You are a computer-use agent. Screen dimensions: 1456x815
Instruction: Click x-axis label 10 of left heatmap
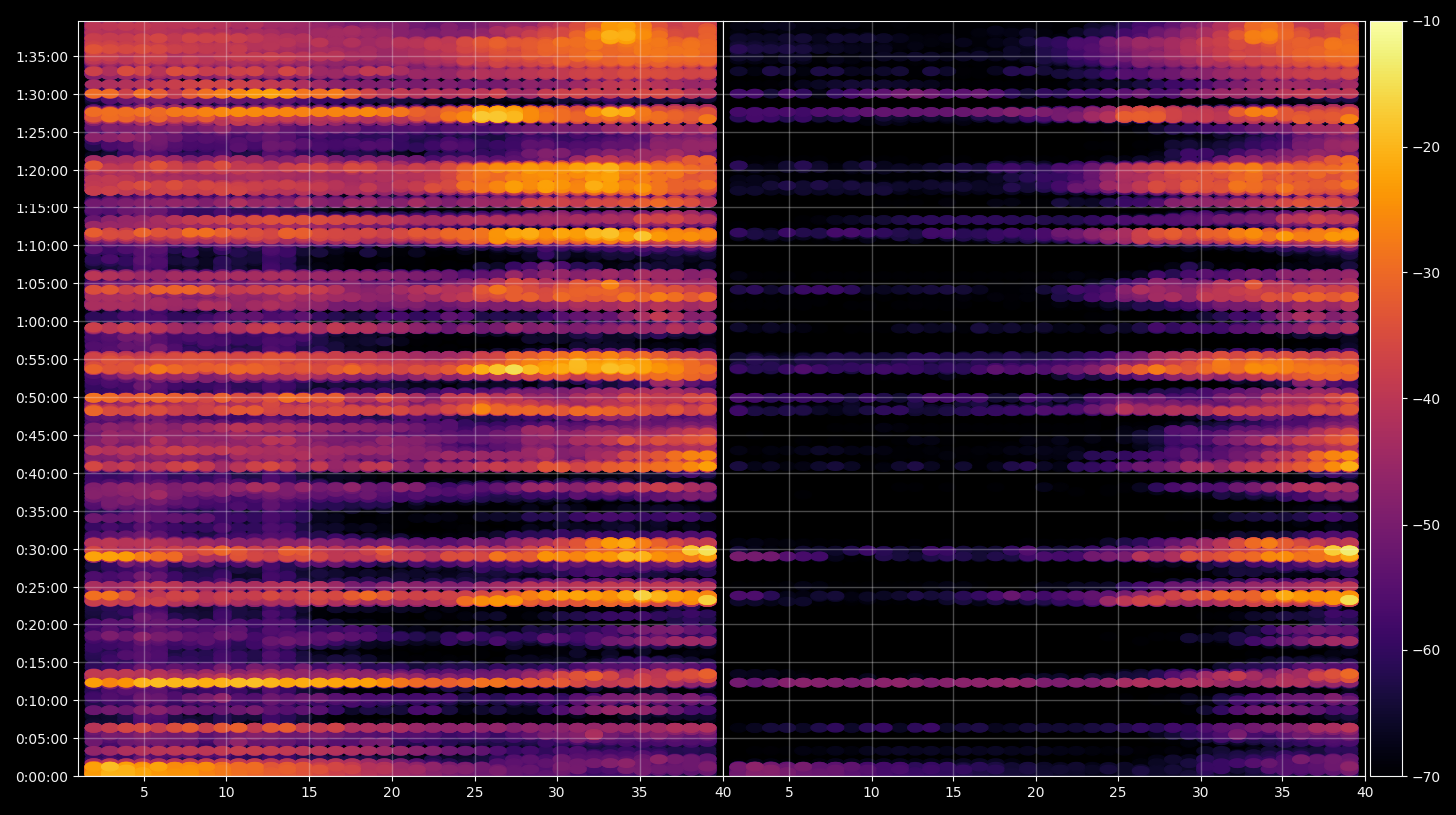(226, 793)
